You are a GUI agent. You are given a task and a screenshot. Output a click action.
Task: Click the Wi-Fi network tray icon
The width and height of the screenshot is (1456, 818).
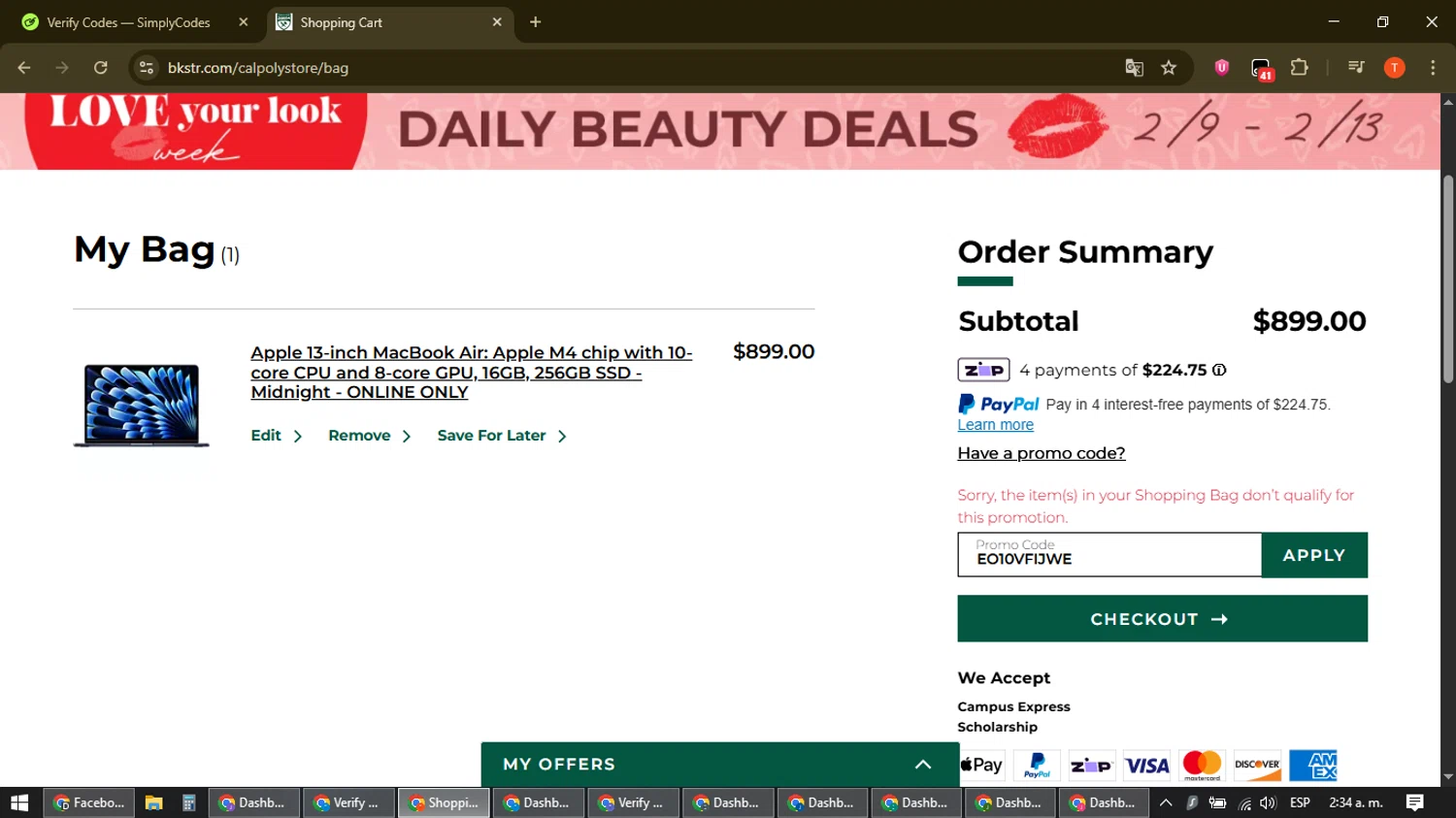(x=1244, y=803)
